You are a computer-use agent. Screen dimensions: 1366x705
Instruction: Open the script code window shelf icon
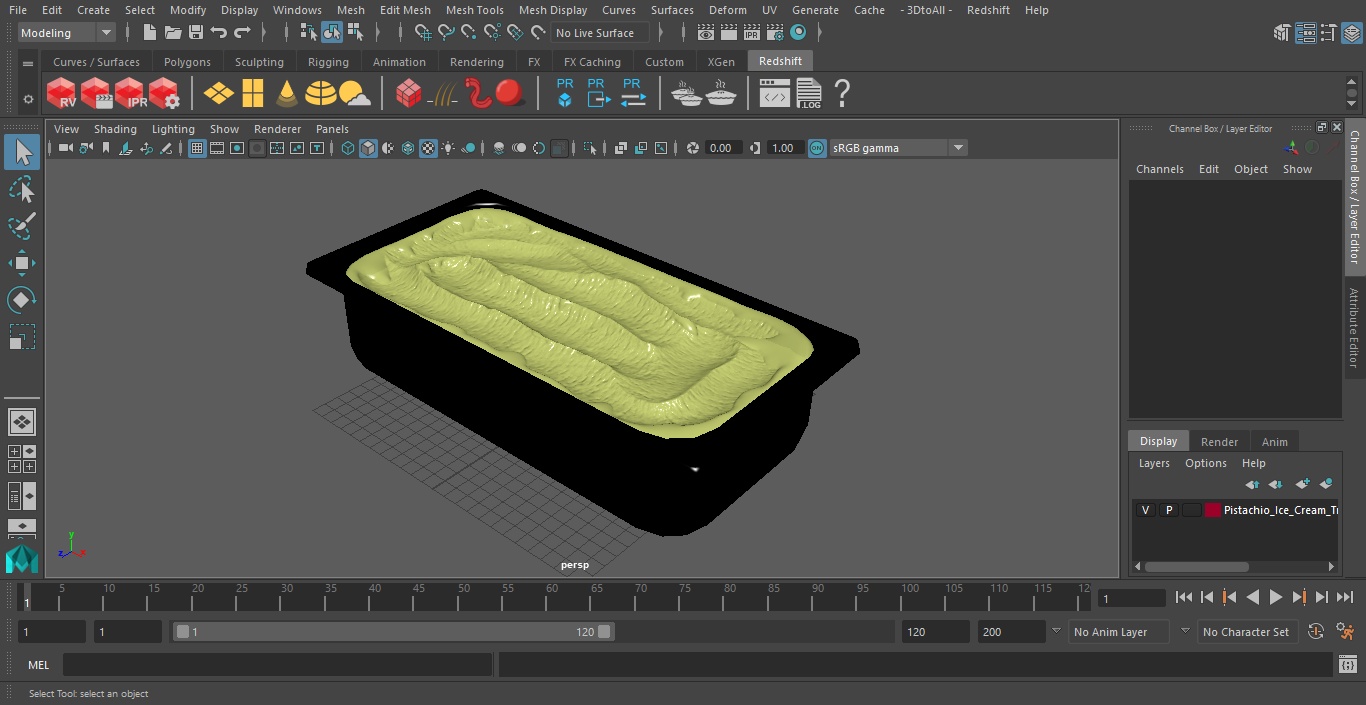[x=775, y=94]
